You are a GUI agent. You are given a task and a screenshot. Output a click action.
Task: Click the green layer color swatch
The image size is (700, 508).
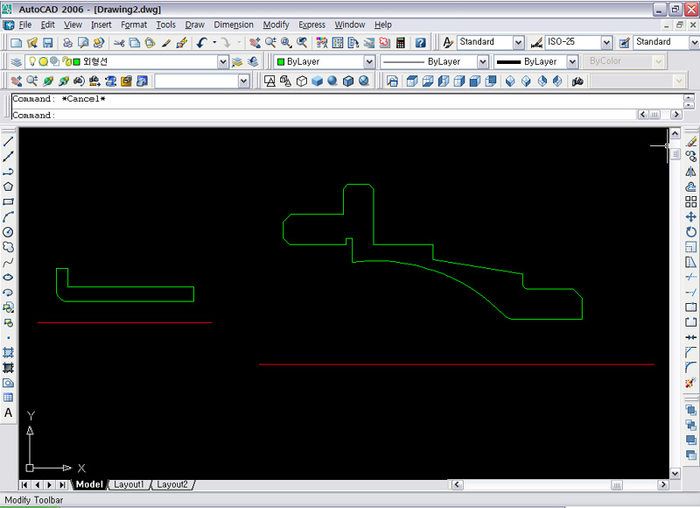[76, 62]
